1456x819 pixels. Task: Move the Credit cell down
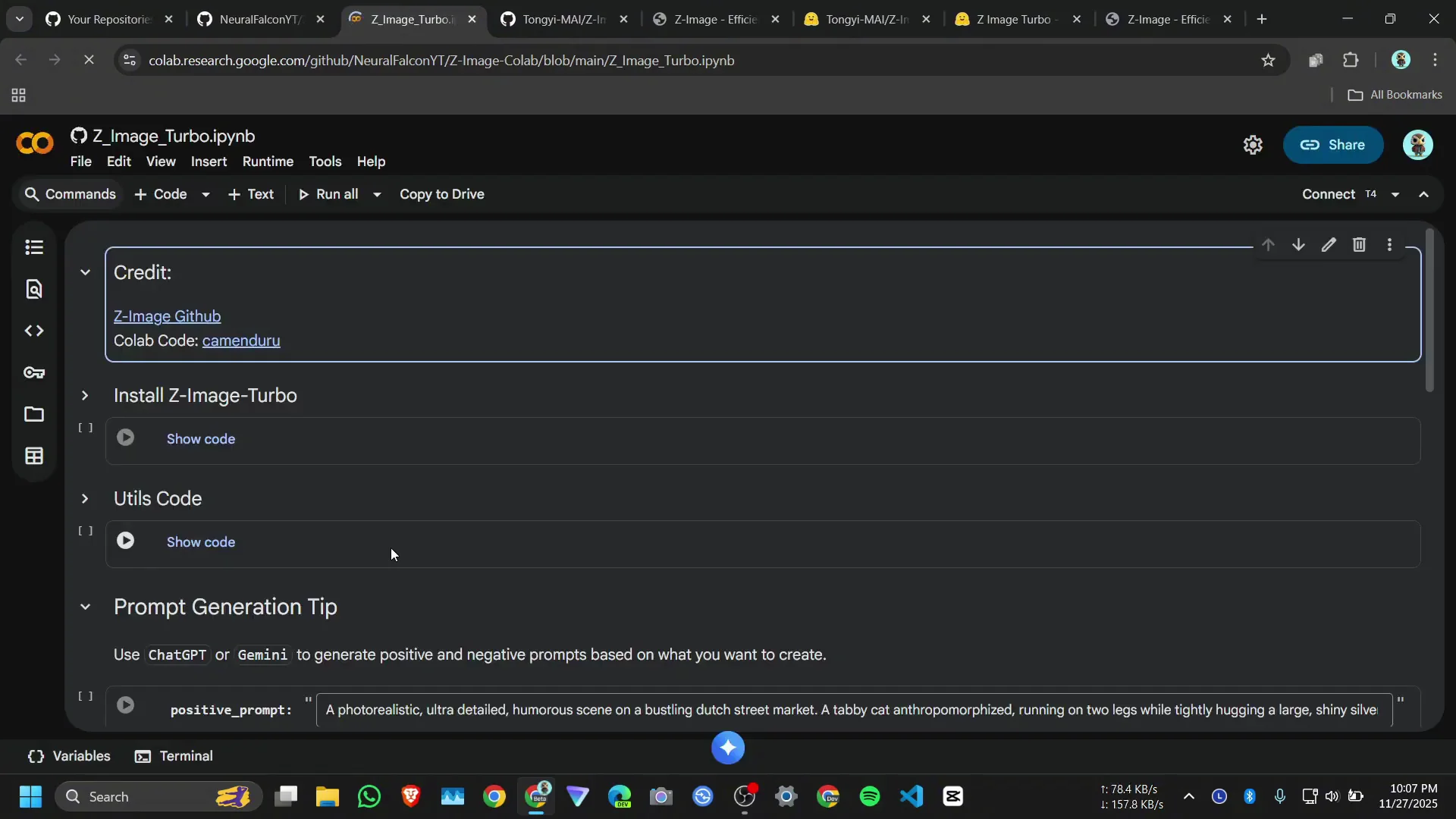1298,244
